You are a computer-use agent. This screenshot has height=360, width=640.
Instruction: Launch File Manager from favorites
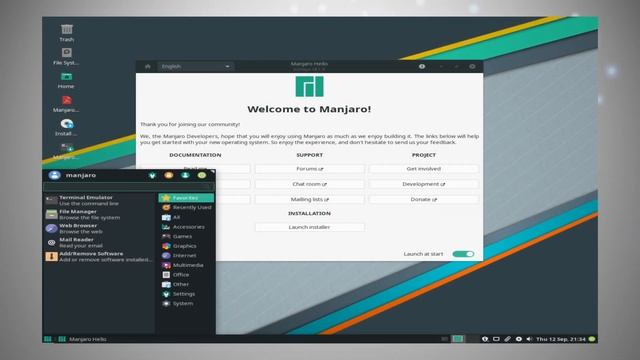click(x=99, y=214)
